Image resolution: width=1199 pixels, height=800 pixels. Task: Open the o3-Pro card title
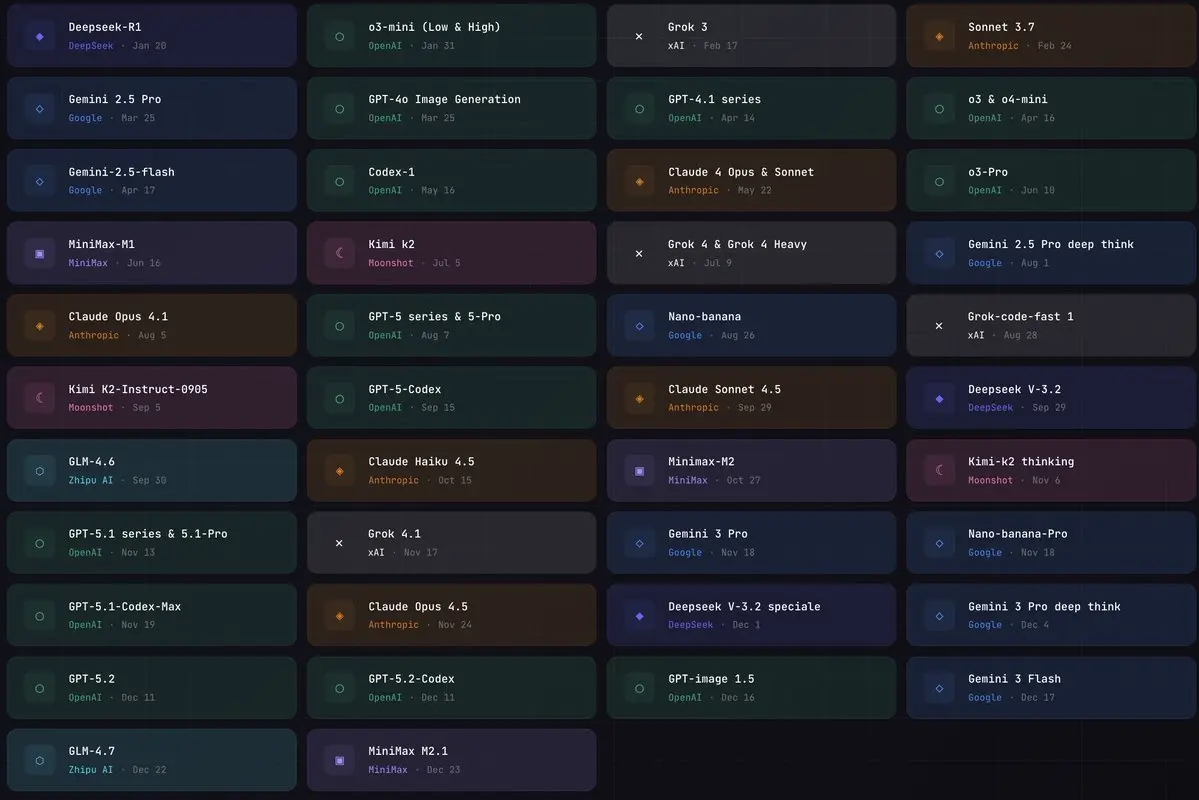click(x=987, y=172)
